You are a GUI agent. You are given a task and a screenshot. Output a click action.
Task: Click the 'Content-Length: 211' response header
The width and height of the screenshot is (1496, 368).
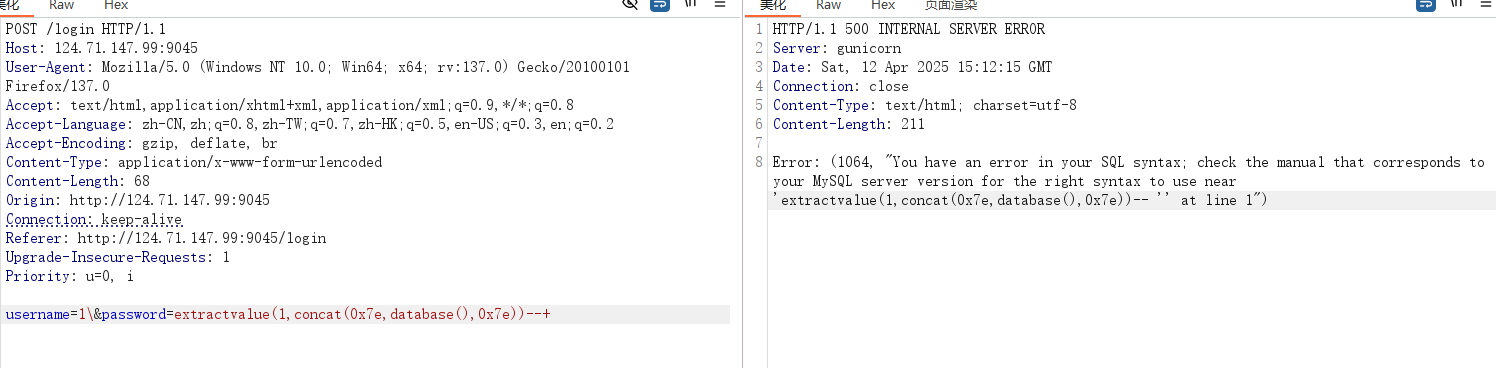[848, 124]
